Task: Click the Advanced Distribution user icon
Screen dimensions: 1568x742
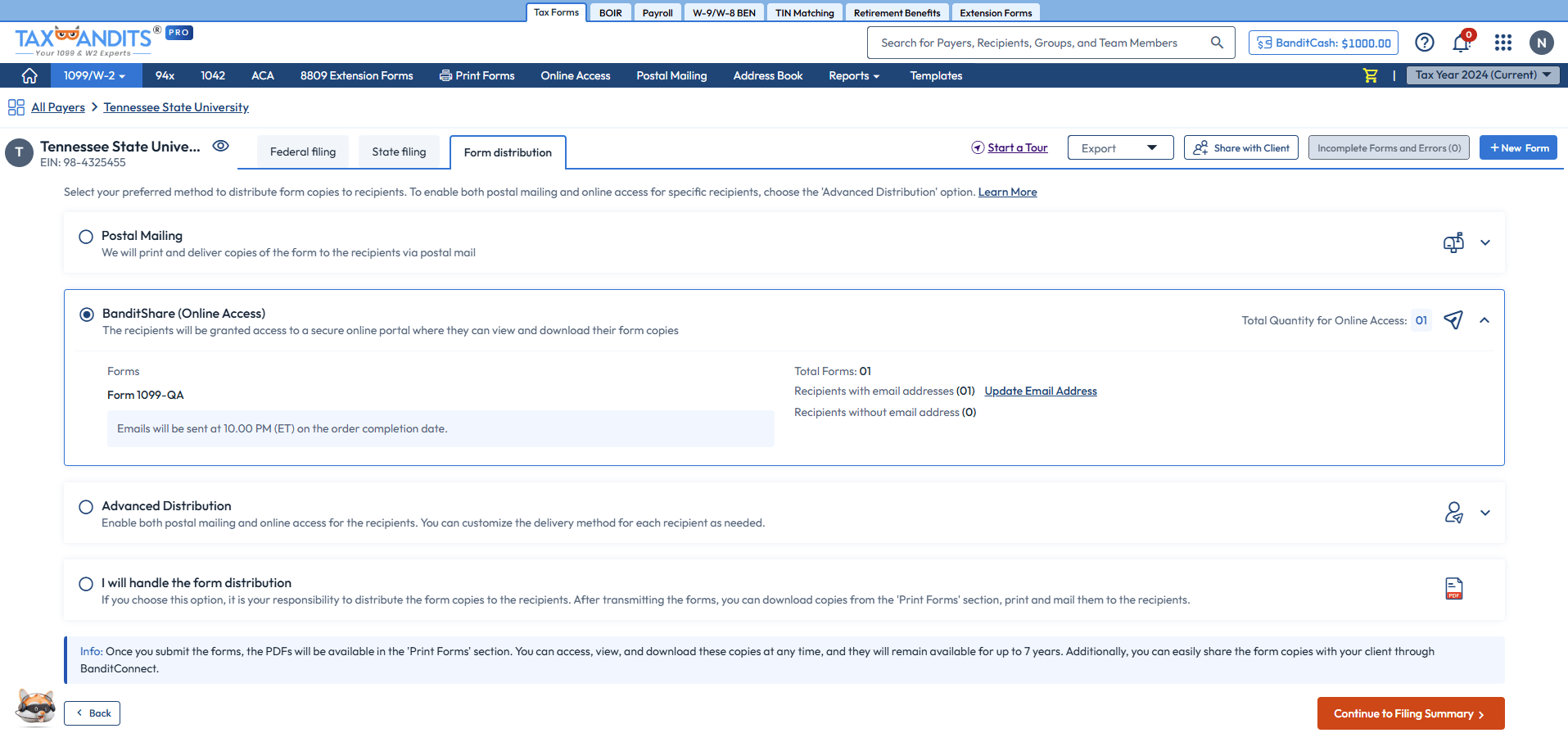Action: [x=1453, y=513]
